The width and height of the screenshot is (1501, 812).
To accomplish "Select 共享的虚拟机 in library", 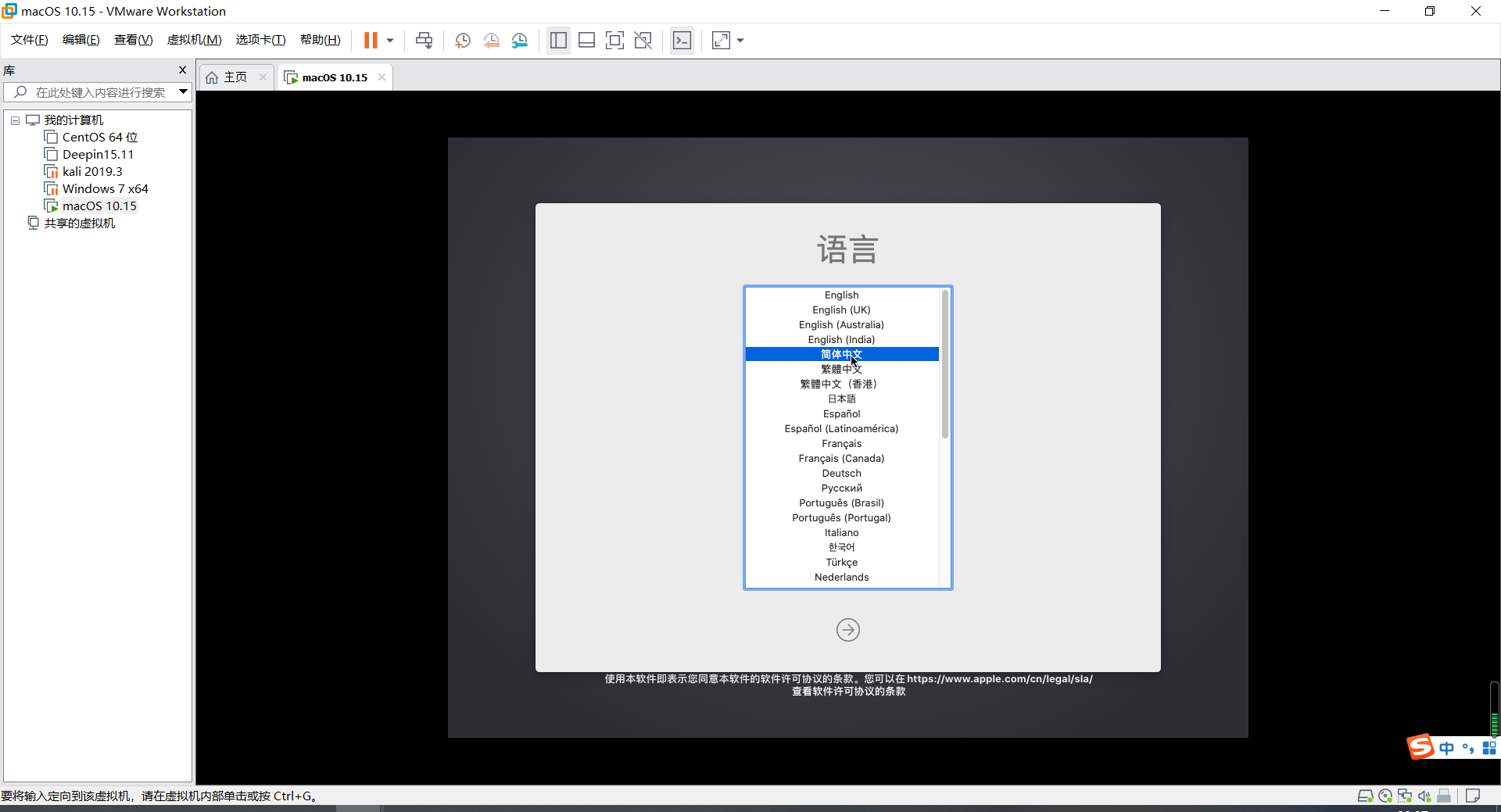I will [x=79, y=223].
